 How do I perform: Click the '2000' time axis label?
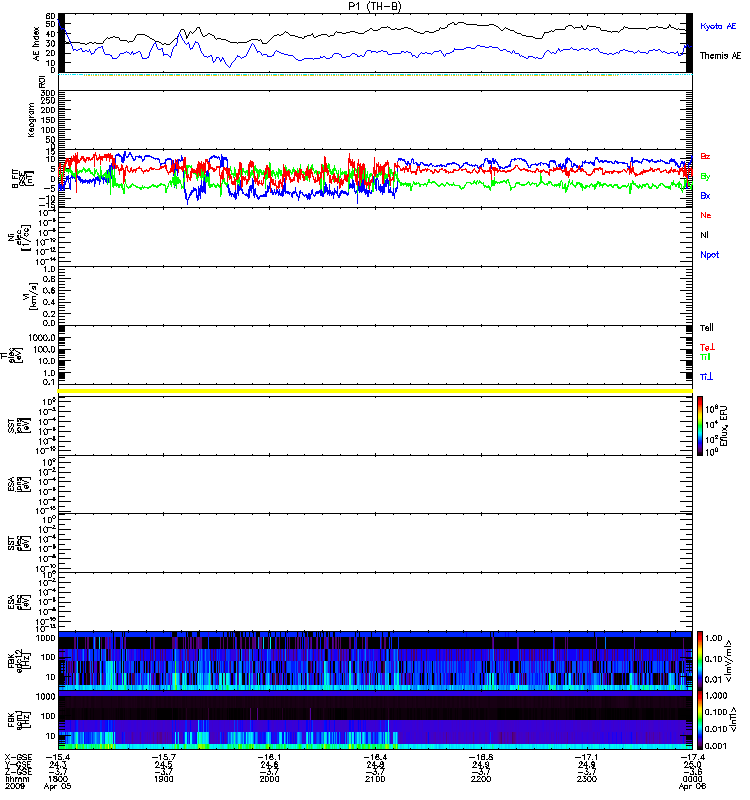tap(269, 779)
